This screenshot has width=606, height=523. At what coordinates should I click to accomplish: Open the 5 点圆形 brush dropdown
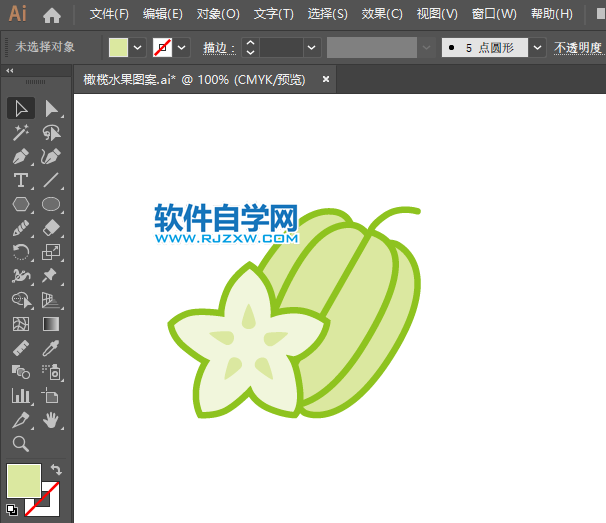pyautogui.click(x=538, y=47)
